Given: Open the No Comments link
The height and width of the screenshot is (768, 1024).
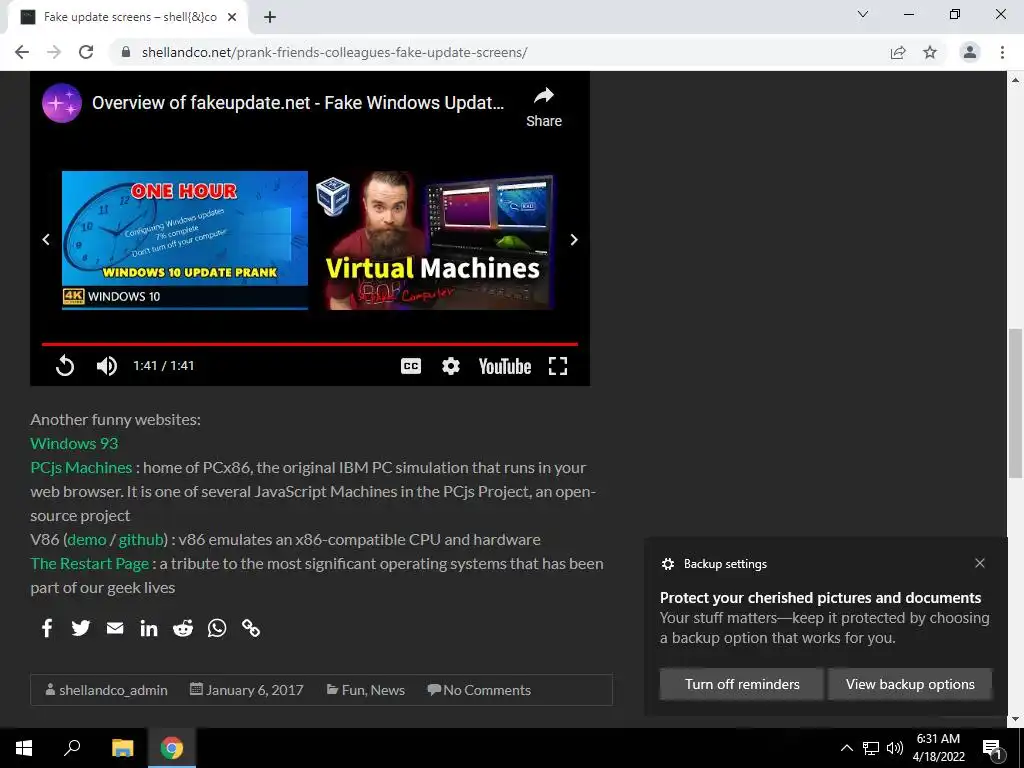Looking at the screenshot, I should (487, 690).
